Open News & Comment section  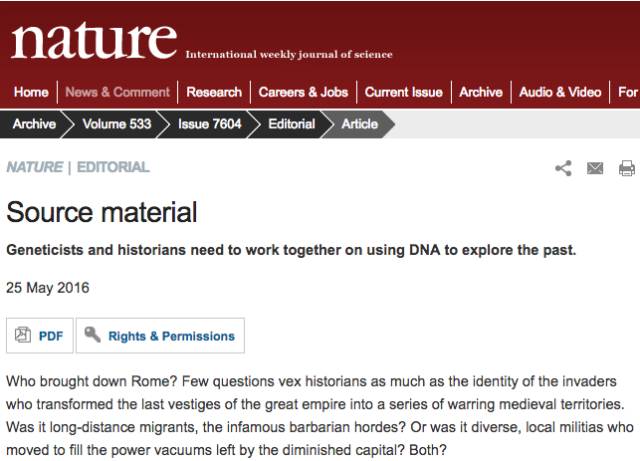tap(118, 92)
